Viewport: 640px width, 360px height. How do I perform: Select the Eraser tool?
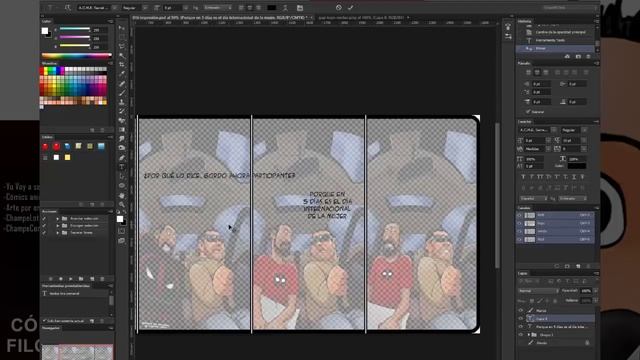click(x=122, y=121)
